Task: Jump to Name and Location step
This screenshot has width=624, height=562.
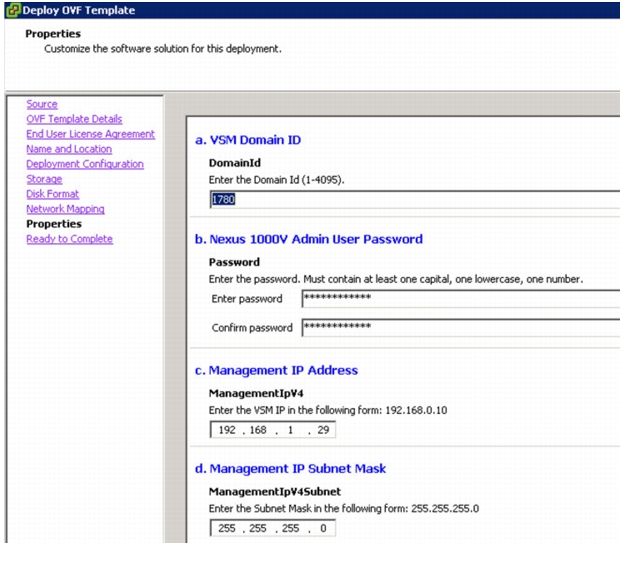Action: coord(69,149)
